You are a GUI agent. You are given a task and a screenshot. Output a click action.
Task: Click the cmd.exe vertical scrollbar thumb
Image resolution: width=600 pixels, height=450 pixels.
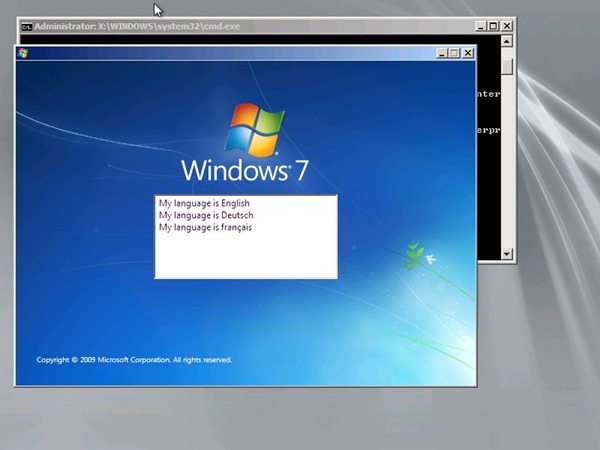(507, 67)
